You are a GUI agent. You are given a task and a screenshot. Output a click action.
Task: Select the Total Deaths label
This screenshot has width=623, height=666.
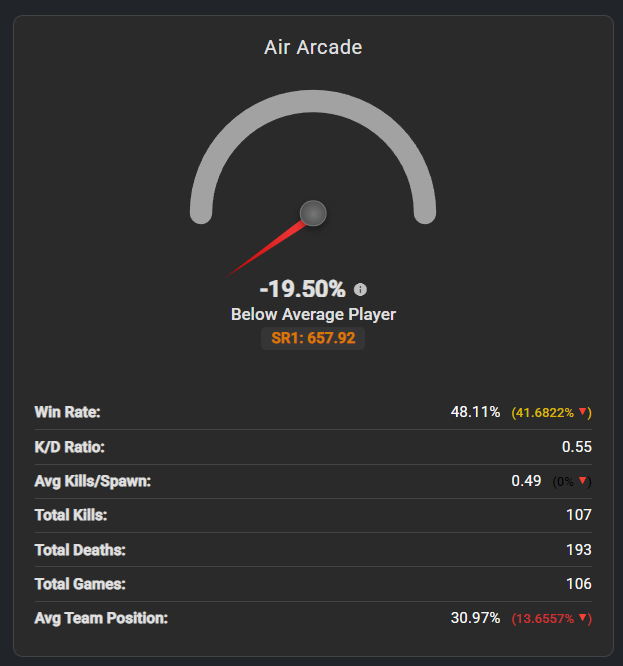(78, 549)
